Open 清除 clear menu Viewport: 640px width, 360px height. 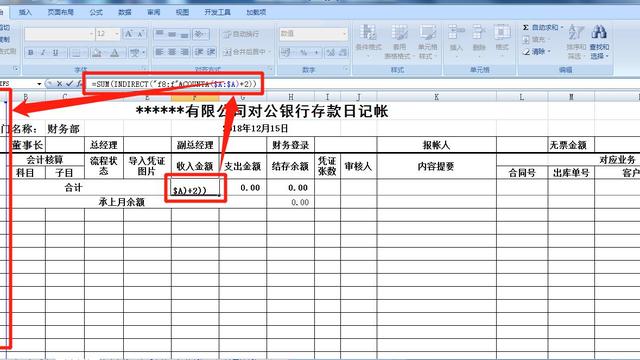tap(536, 51)
